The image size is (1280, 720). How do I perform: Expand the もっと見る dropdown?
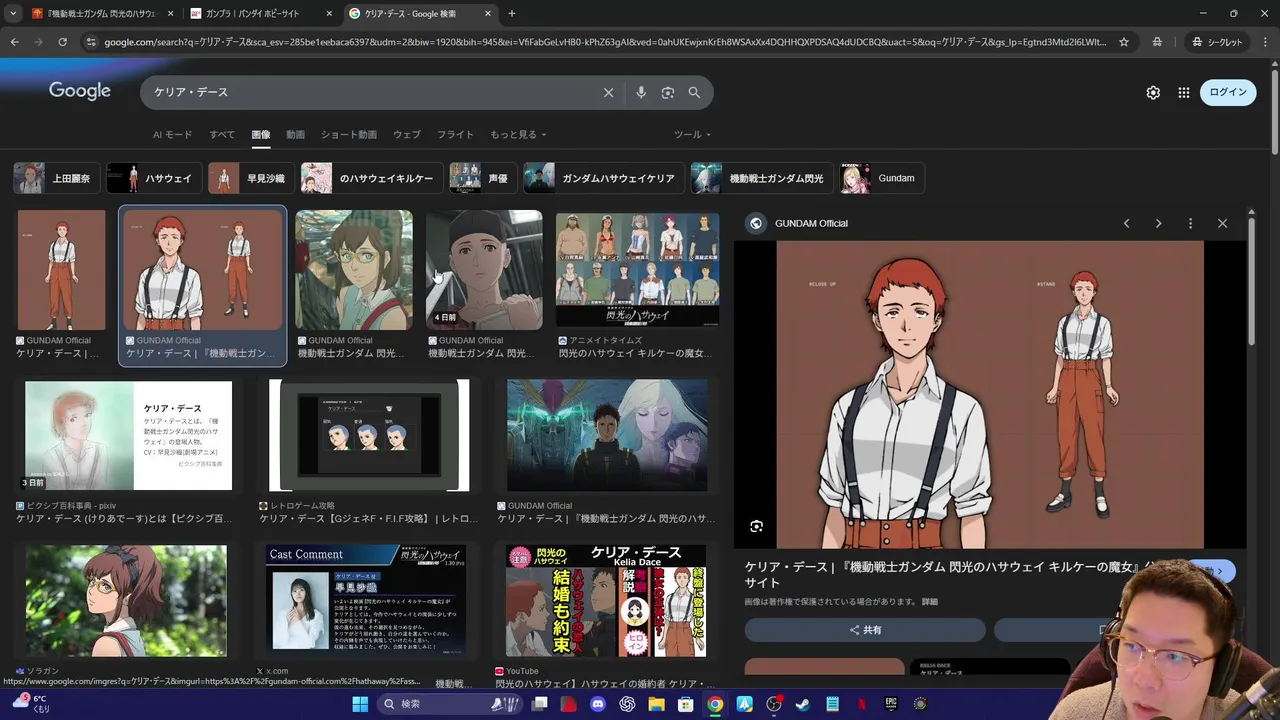coord(518,135)
